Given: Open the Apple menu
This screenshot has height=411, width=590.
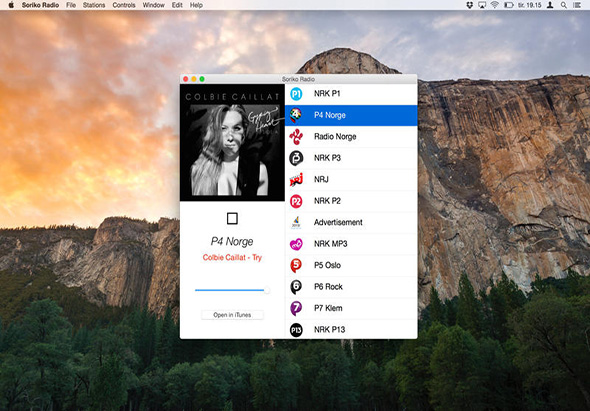Looking at the screenshot, I should point(11,5).
